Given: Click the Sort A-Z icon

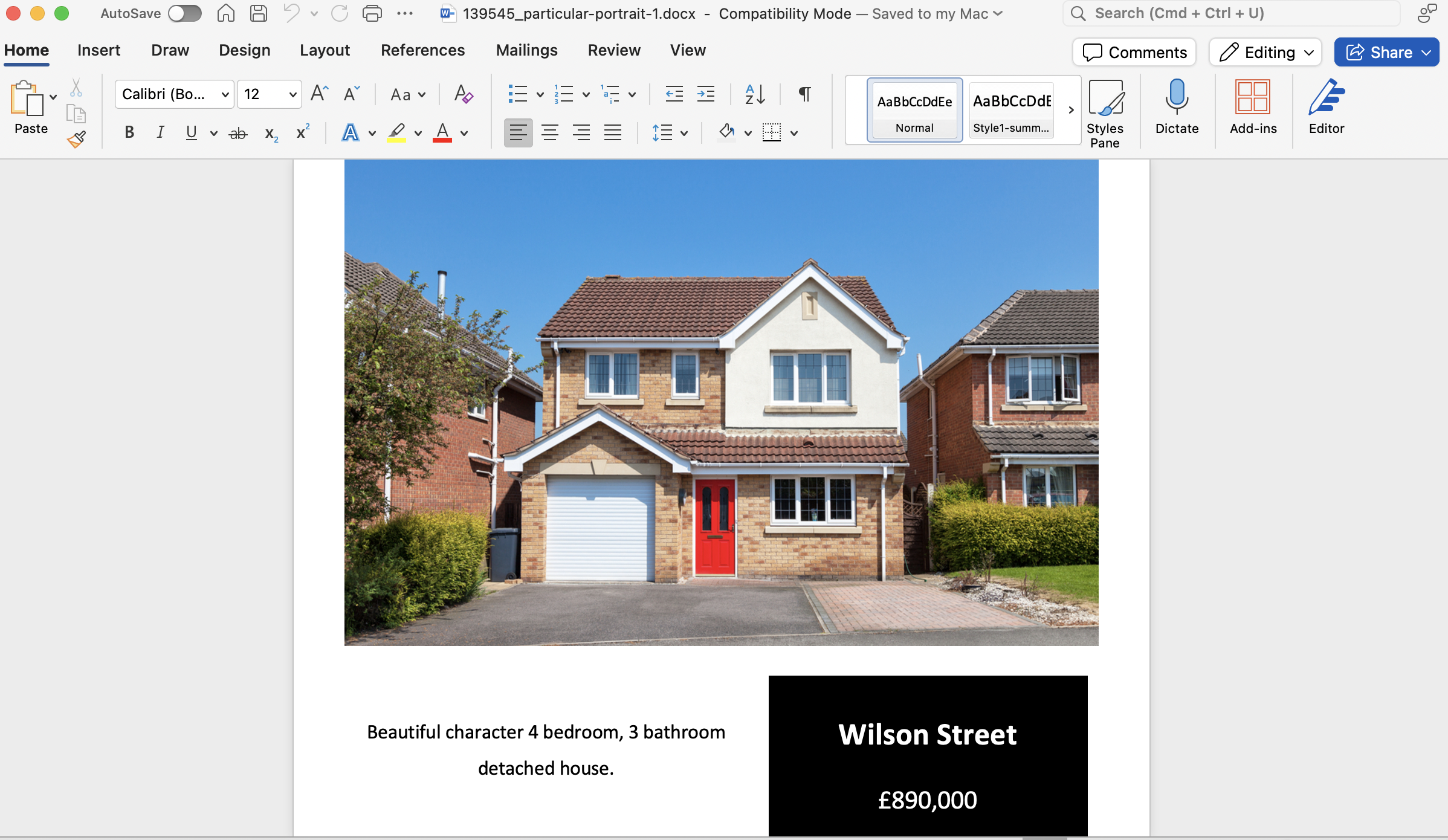Looking at the screenshot, I should (755, 94).
